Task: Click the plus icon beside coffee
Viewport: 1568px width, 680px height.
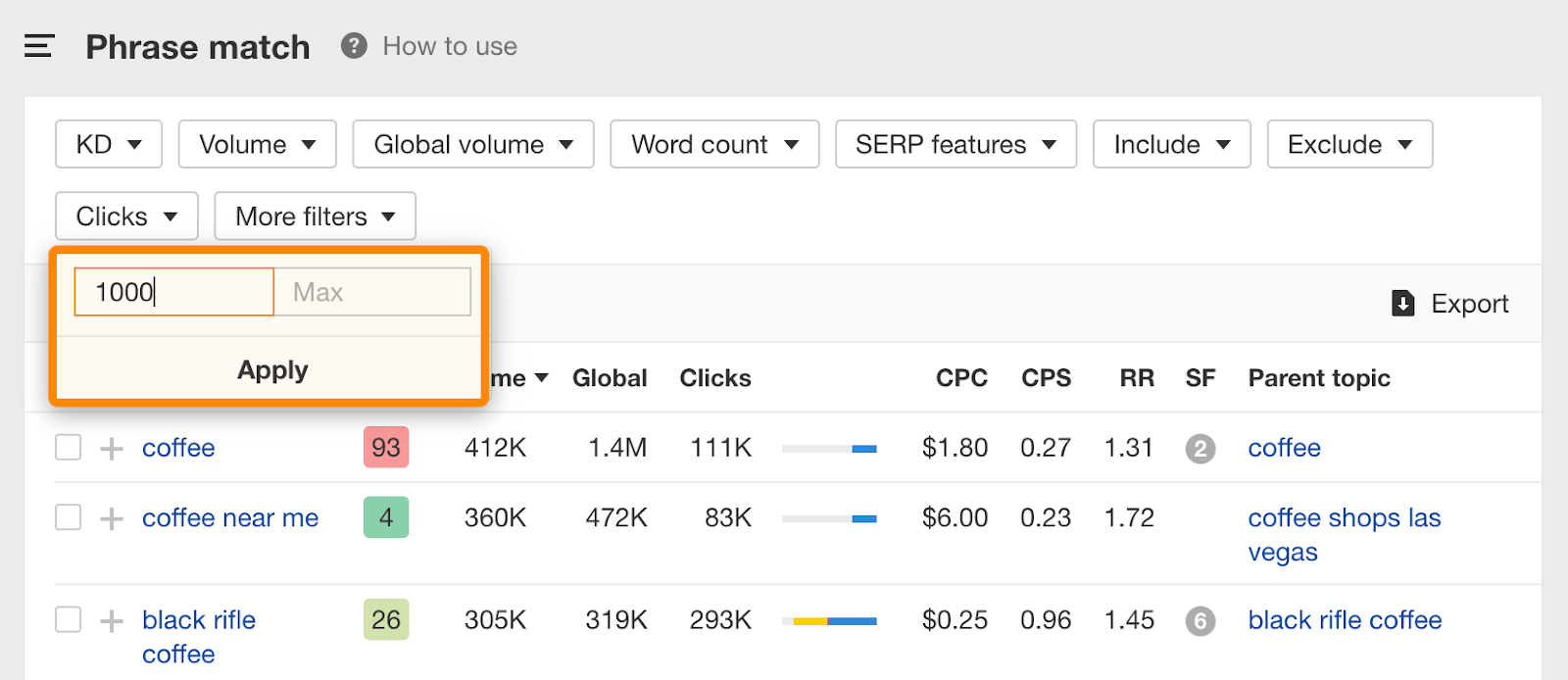Action: tap(112, 449)
